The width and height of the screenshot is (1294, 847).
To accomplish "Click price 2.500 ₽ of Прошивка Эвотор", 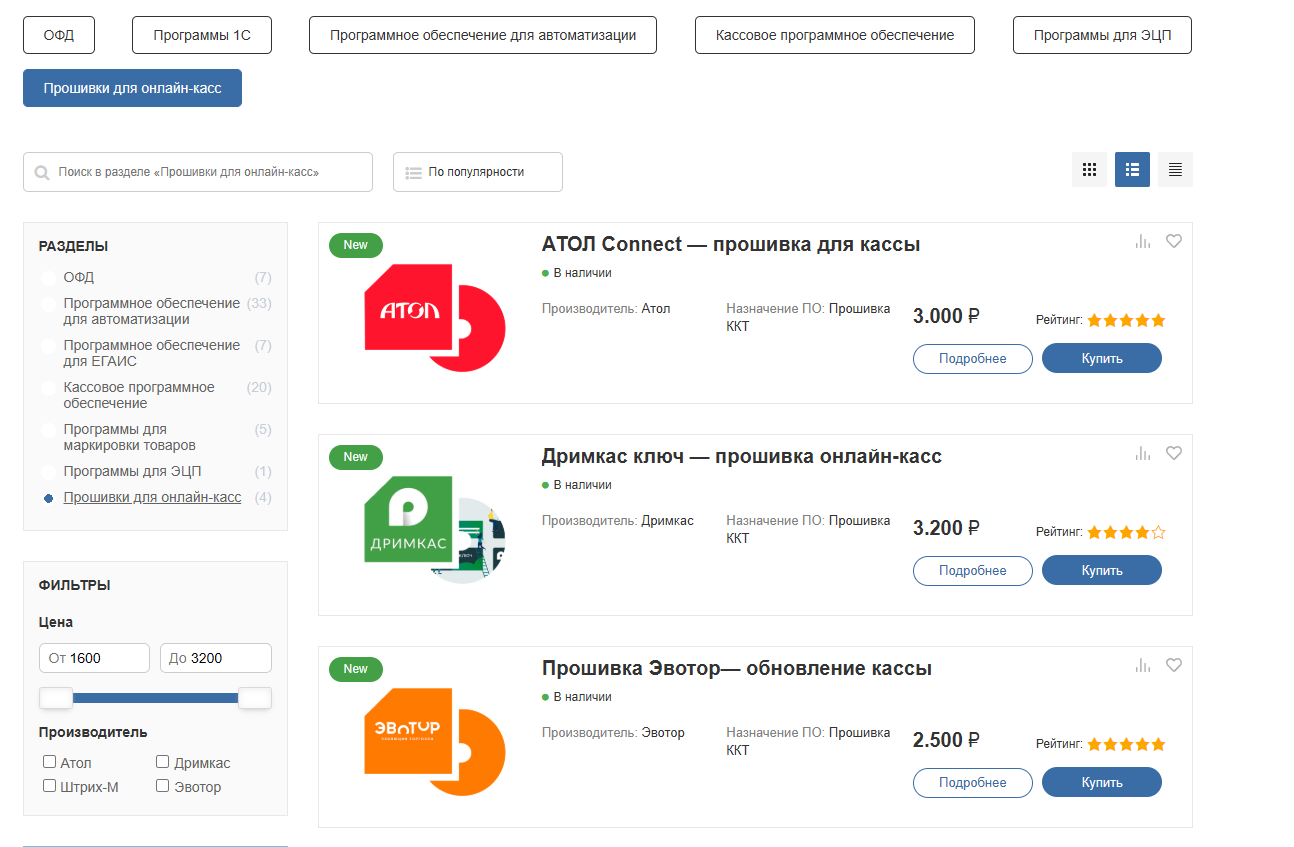I will (946, 740).
